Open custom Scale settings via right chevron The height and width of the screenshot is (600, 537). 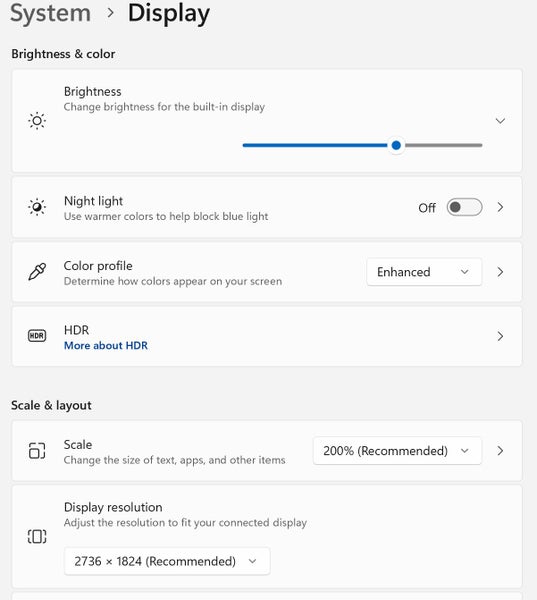pos(500,451)
